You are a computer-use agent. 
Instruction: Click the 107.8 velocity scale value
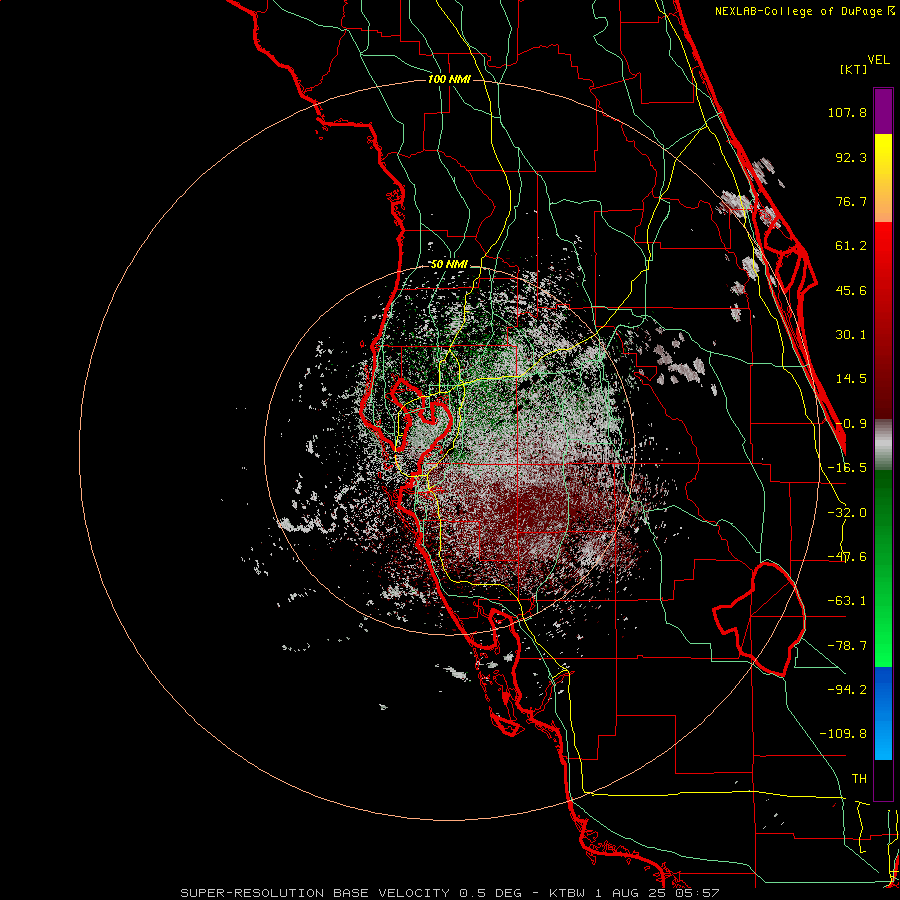[847, 112]
